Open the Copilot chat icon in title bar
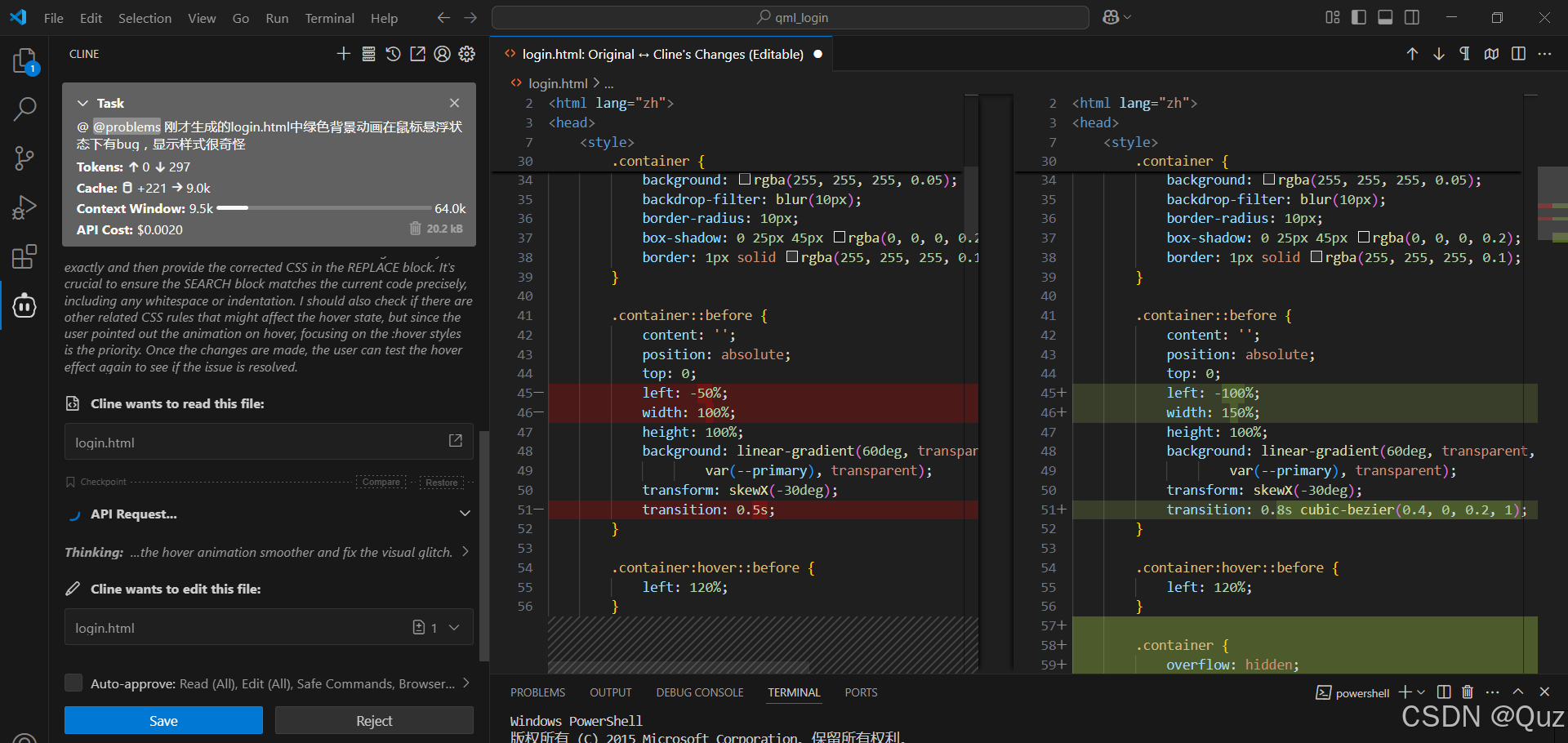Viewport: 1568px width, 743px height. [1111, 17]
